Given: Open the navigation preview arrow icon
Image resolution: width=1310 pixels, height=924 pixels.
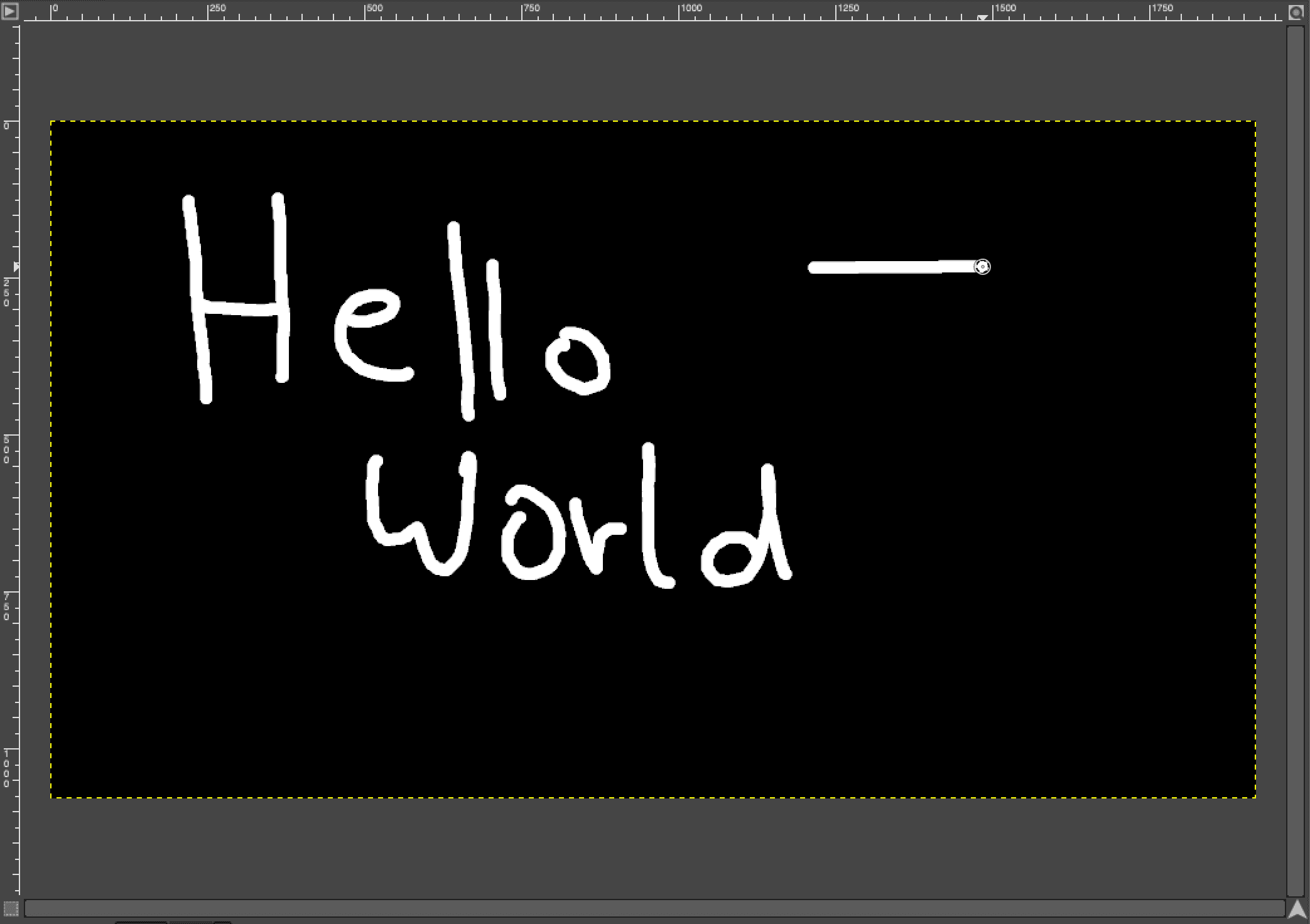Looking at the screenshot, I should tap(1297, 909).
